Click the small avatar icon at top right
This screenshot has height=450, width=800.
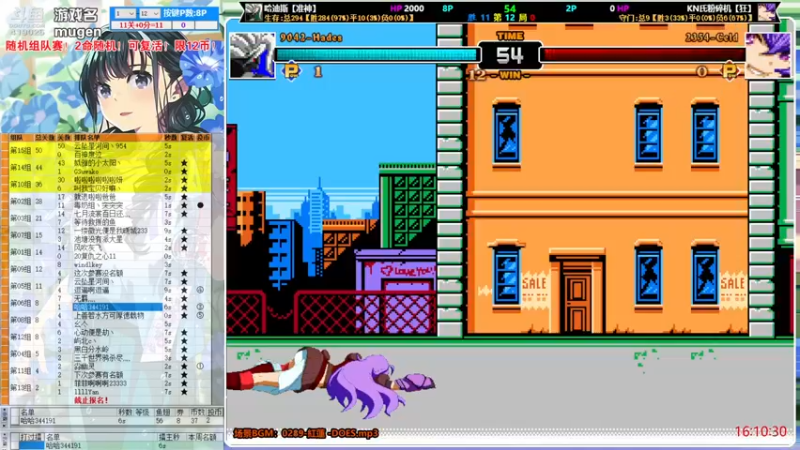pos(767,12)
